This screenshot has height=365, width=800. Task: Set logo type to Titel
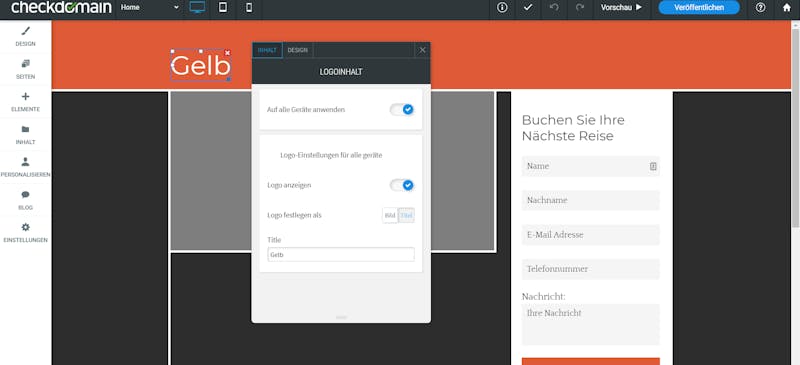(x=406, y=215)
